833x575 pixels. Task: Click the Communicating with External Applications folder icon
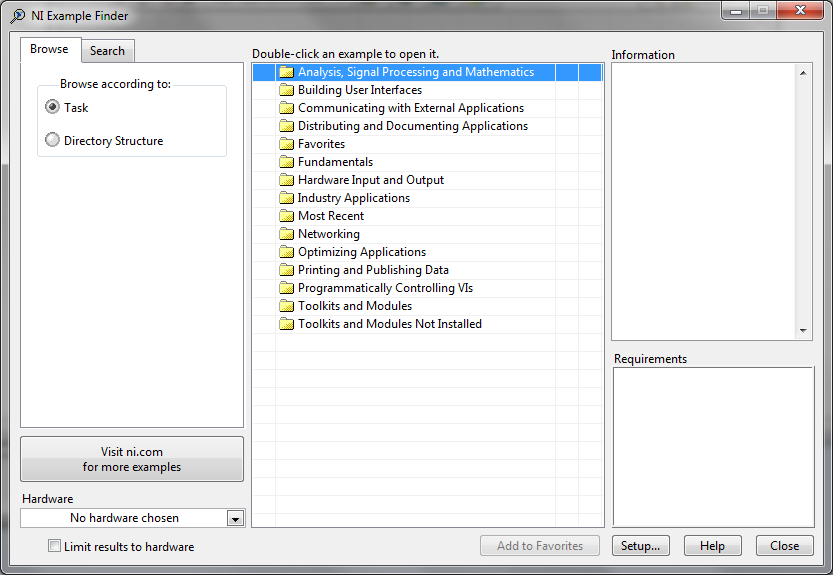tap(286, 108)
